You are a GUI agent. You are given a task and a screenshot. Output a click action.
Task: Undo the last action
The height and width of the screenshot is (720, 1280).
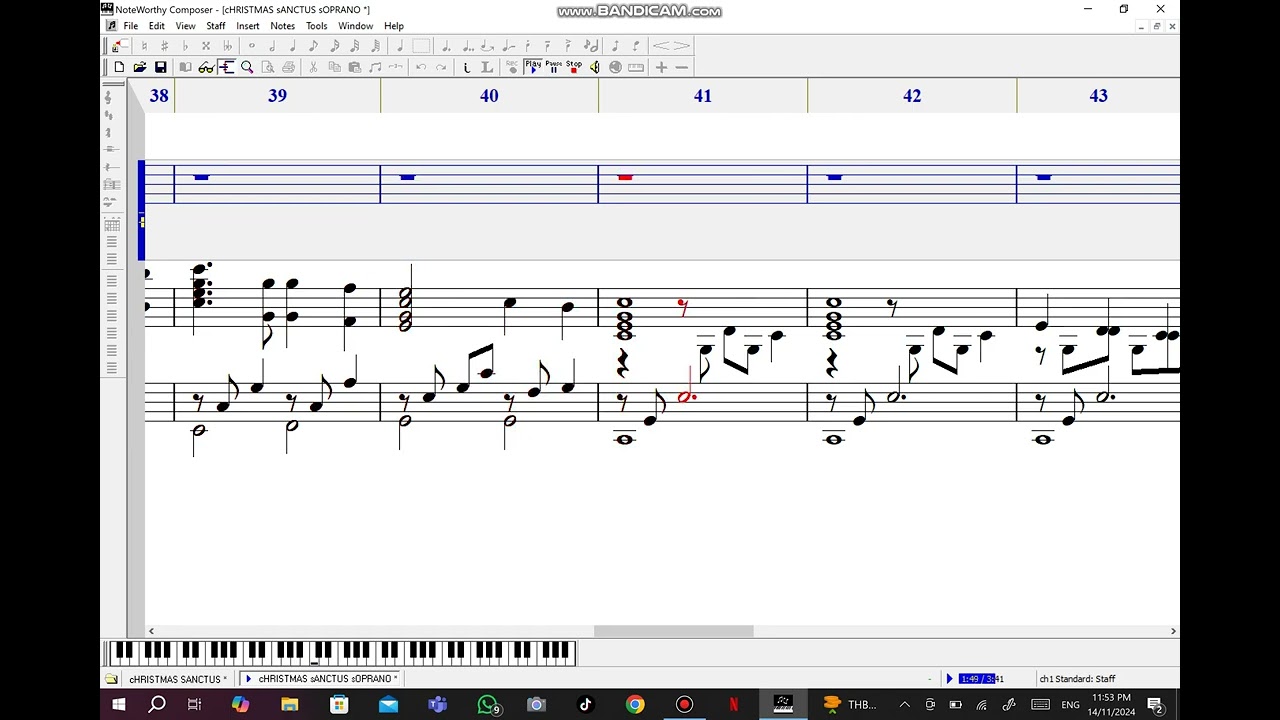421,67
